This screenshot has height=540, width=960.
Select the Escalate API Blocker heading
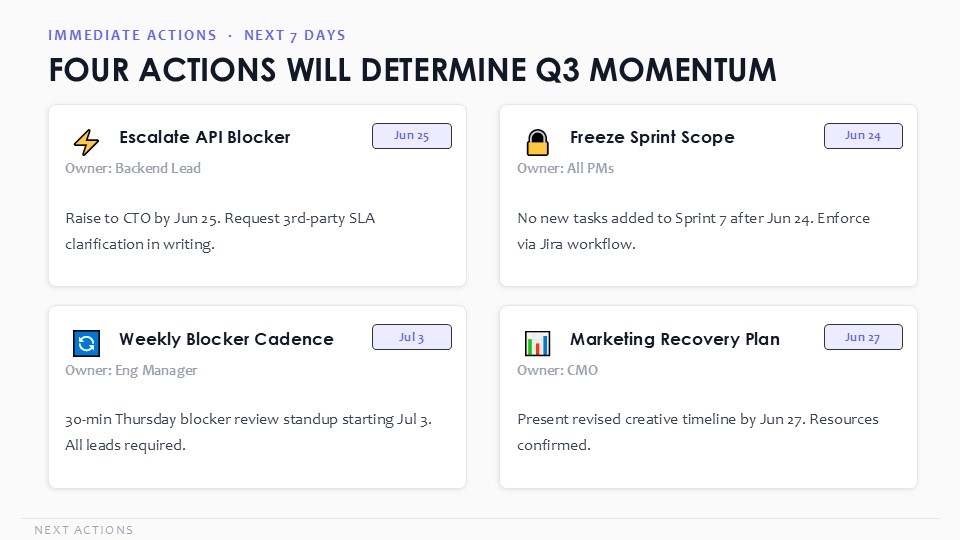click(x=204, y=137)
